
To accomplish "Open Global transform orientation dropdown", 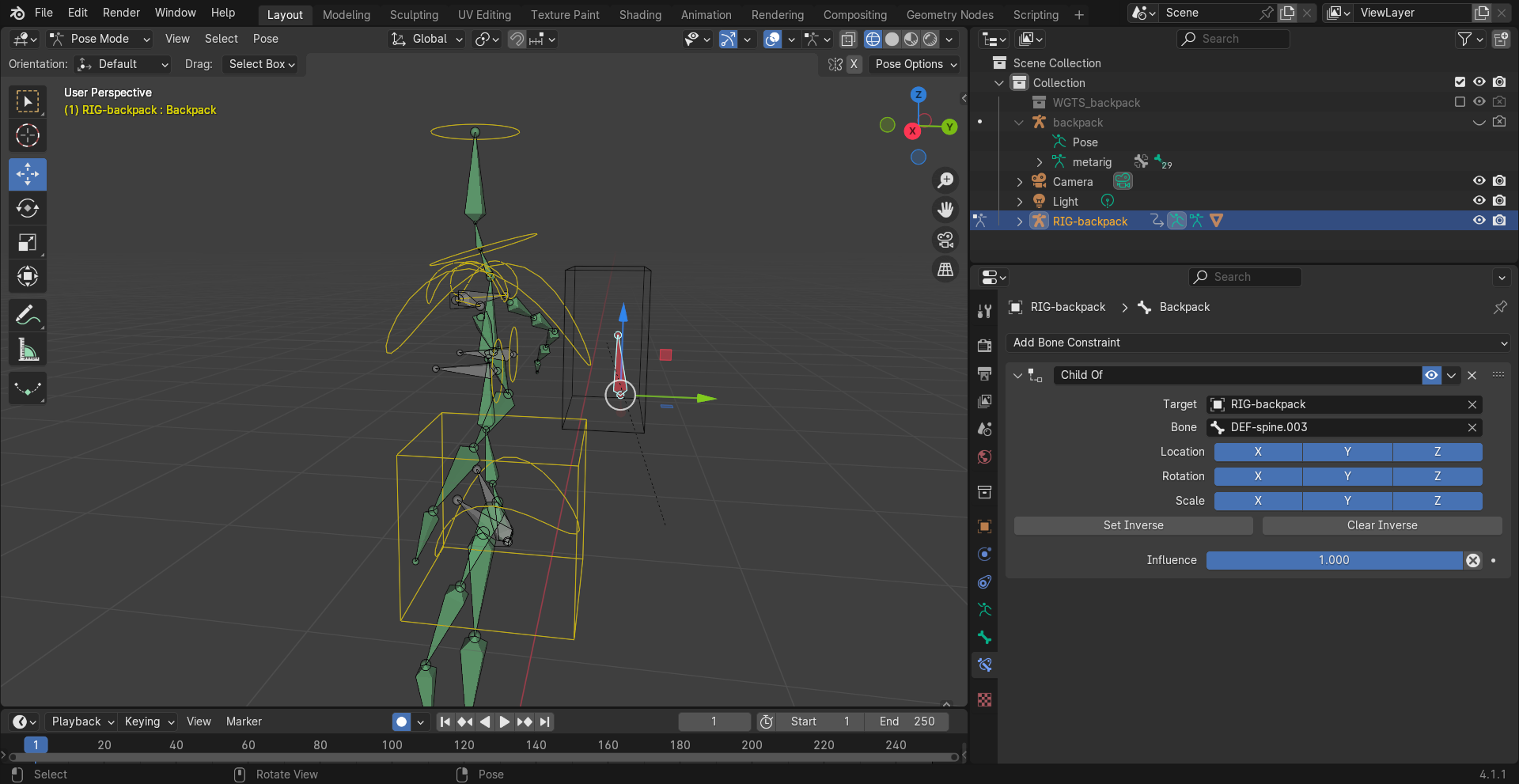I will tap(426, 39).
